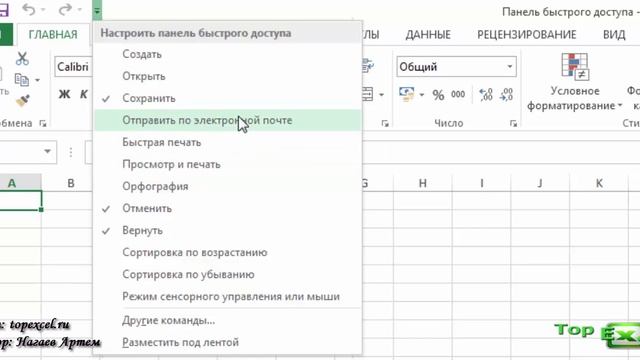Open the Clipboard dialog launcher
The height and width of the screenshot is (360, 640).
[43, 123]
